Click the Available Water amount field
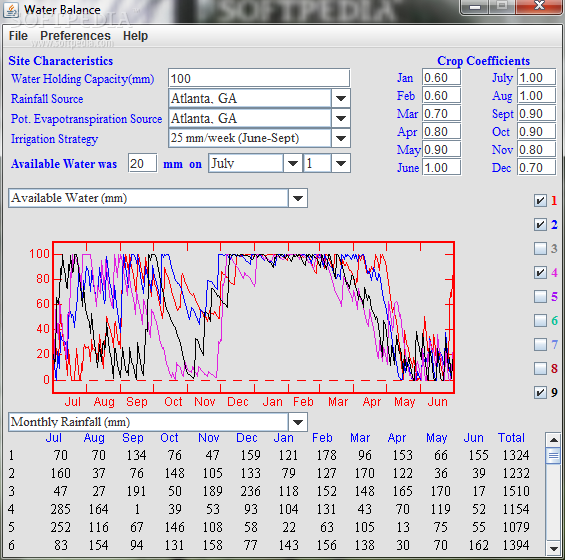This screenshot has height=560, width=565. click(x=142, y=164)
